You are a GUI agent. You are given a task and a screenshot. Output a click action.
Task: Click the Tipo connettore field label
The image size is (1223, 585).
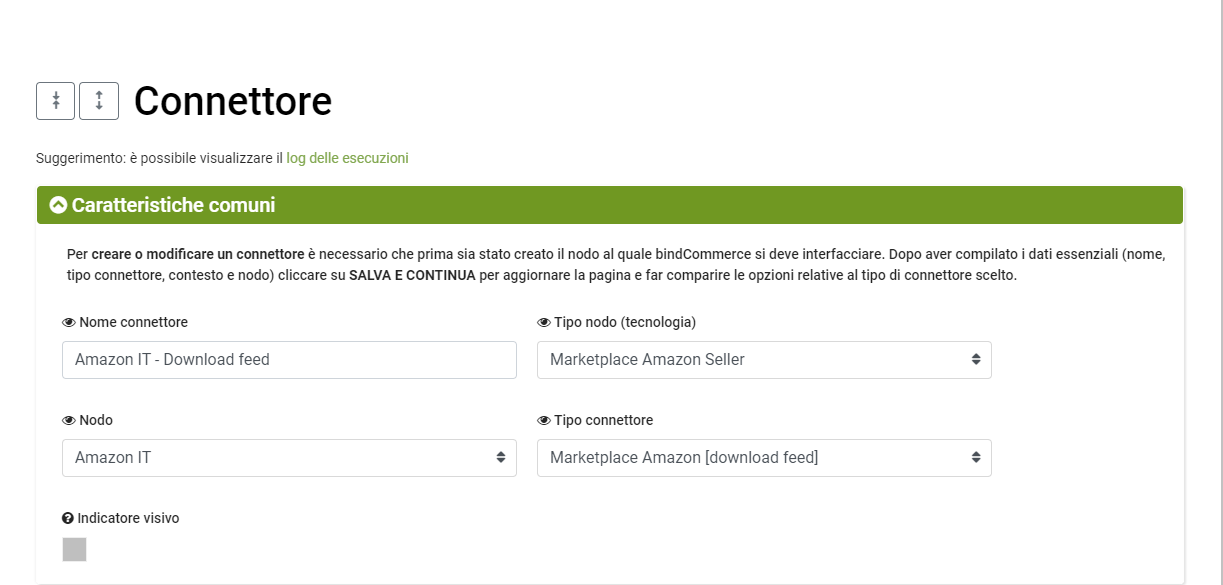coord(603,420)
